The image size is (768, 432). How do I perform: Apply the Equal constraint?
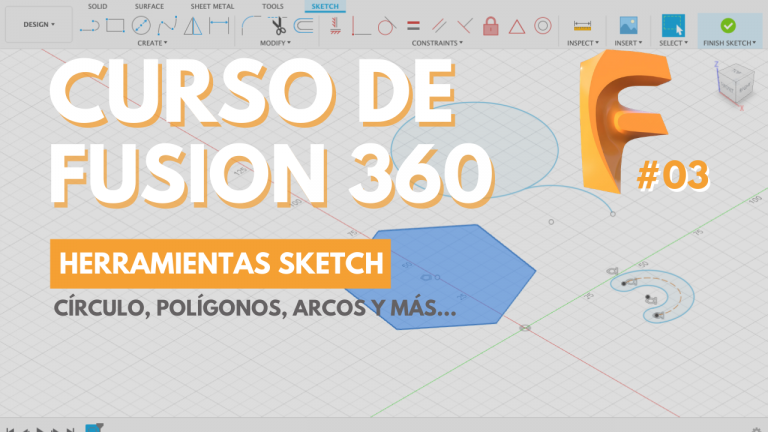[x=413, y=25]
